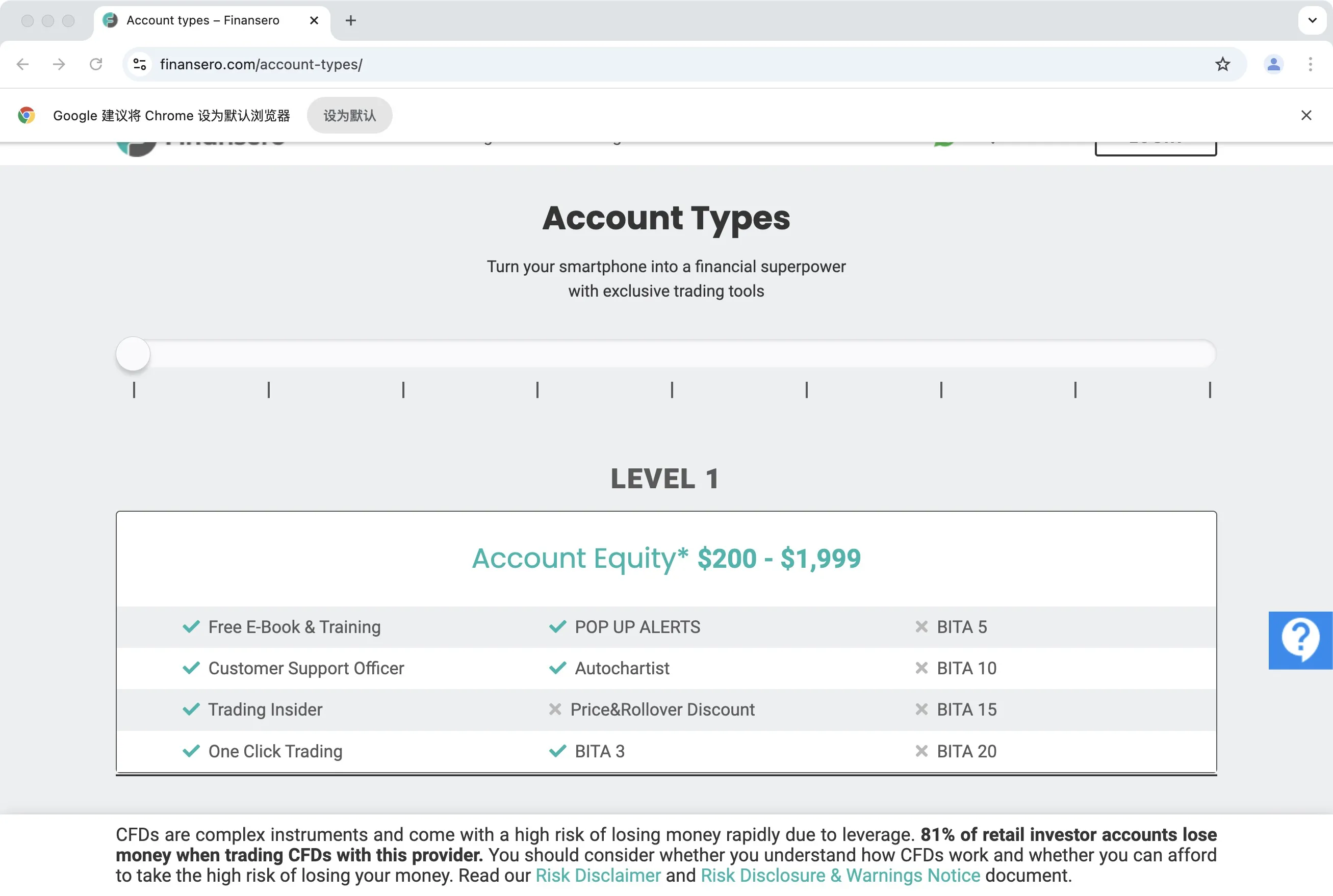The image size is (1333, 896).
Task: Expand the tab search dropdown arrow
Action: 1313,20
